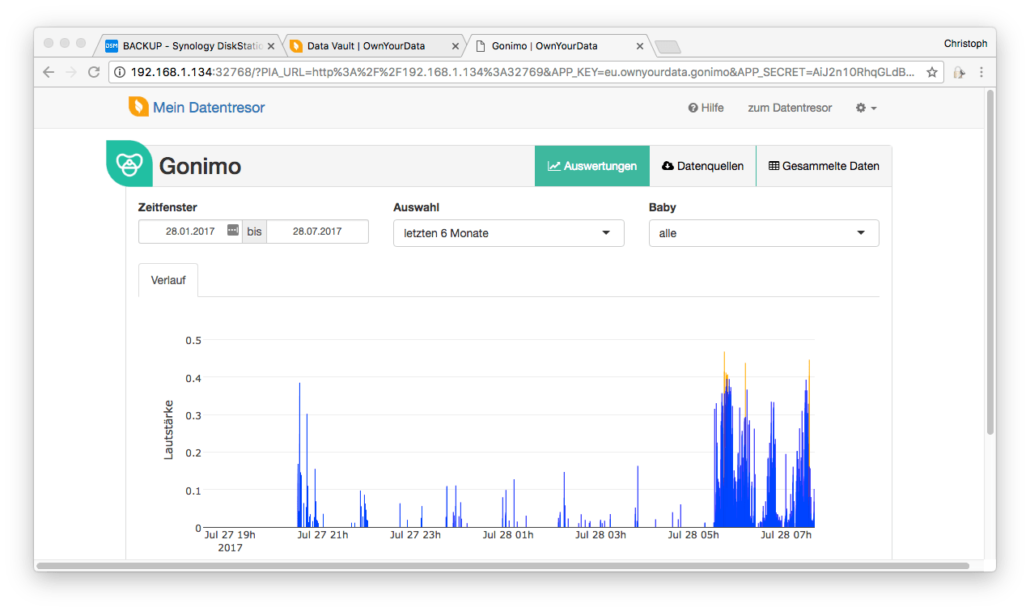This screenshot has height=612, width=1030.
Task: Go back using browser back arrow
Action: [x=48, y=72]
